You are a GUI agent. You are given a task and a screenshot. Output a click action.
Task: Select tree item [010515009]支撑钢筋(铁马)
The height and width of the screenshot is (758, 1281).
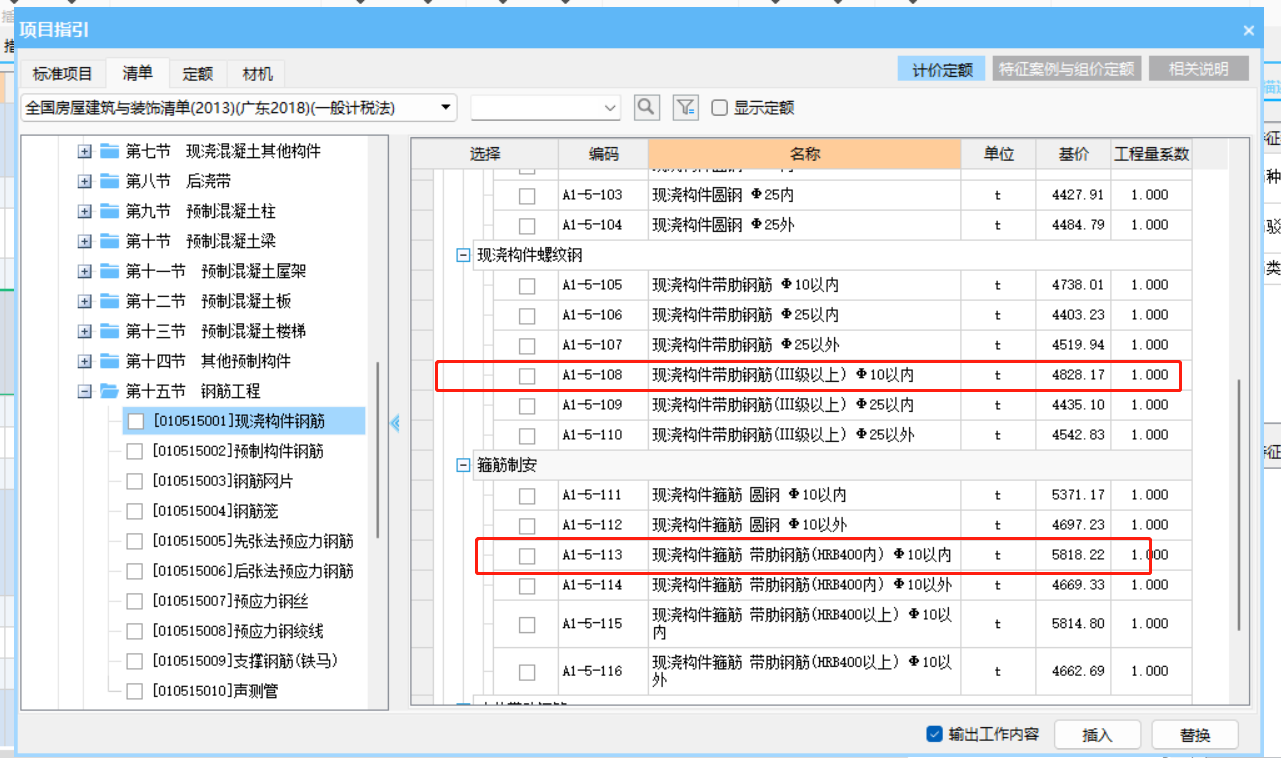point(248,661)
